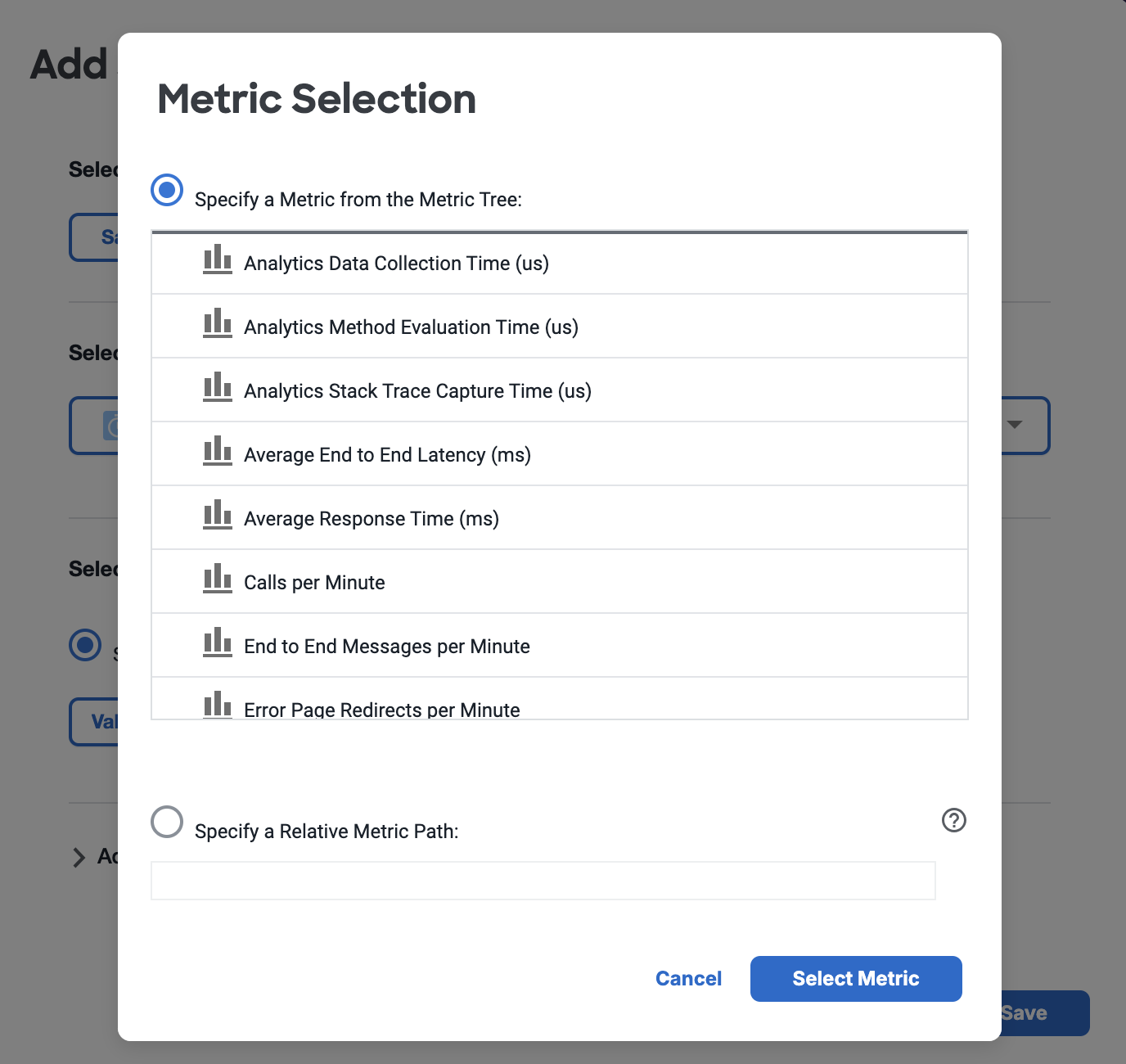The width and height of the screenshot is (1126, 1064).
Task: Select the Calls per Minute metric row
Action: click(560, 581)
